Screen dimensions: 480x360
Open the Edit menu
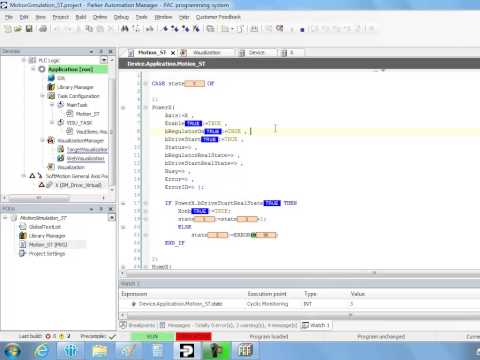pos(24,17)
